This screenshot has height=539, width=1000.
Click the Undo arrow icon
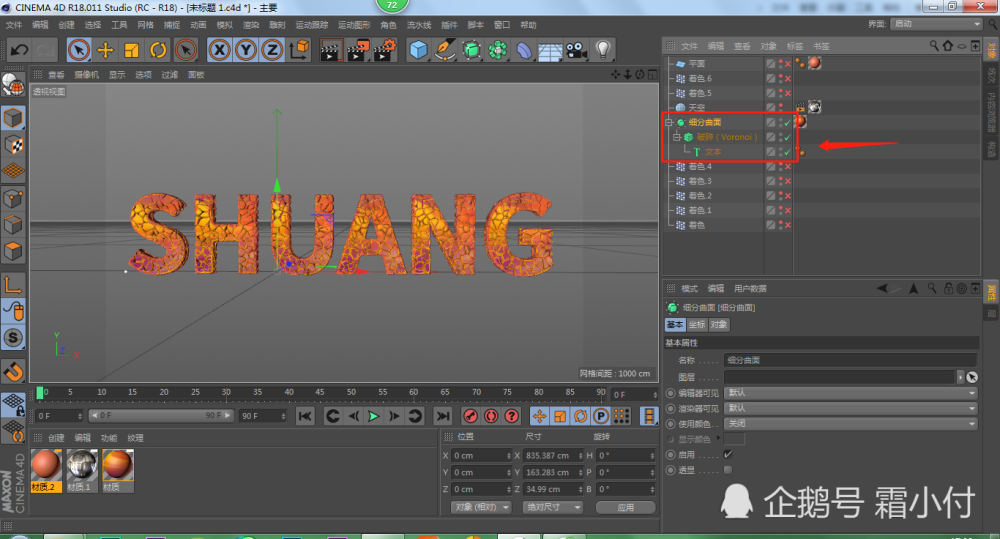19,50
